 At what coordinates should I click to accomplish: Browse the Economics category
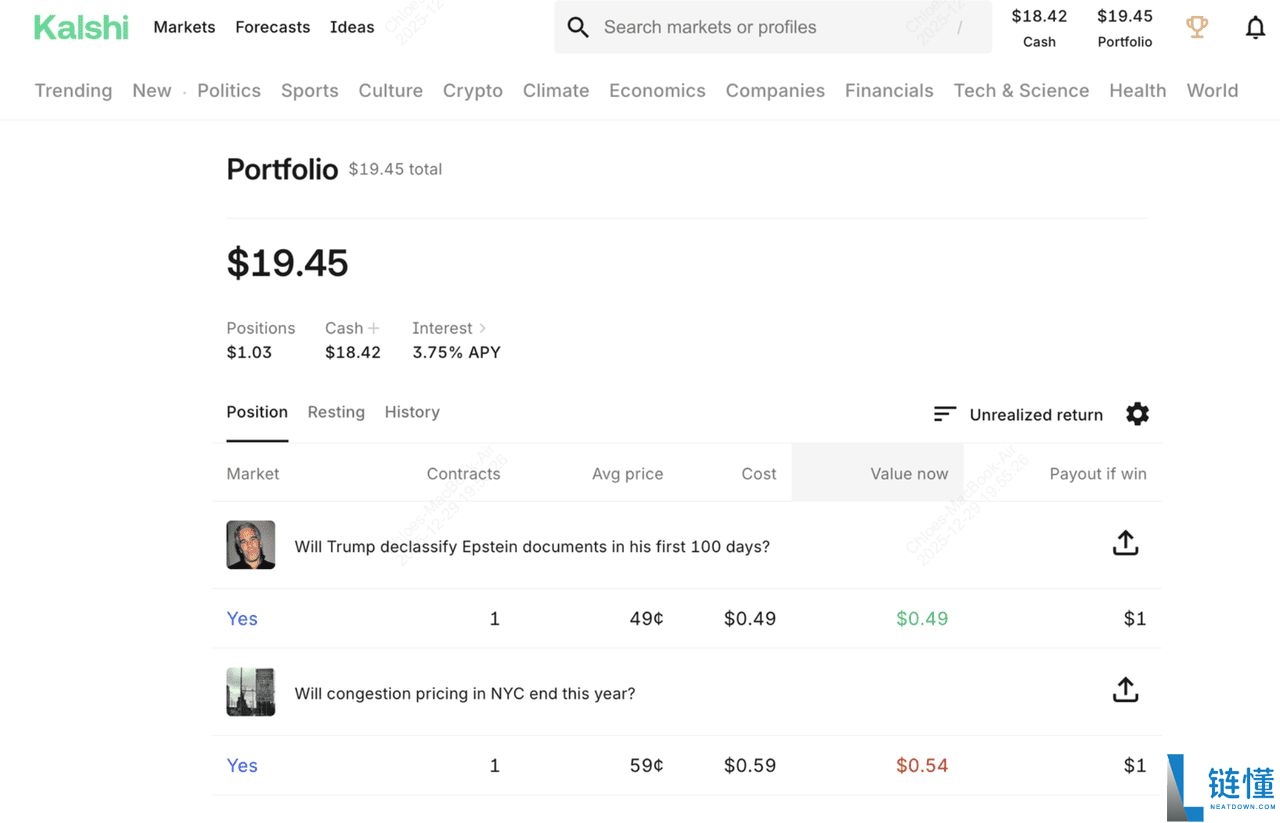(x=657, y=90)
